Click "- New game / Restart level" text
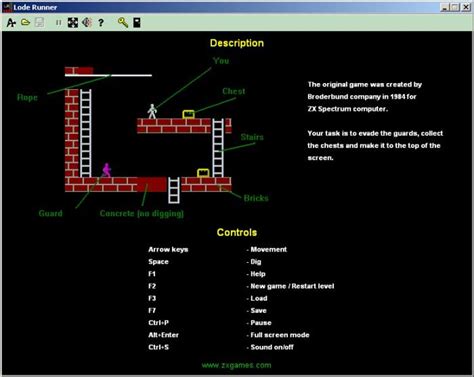 point(290,286)
